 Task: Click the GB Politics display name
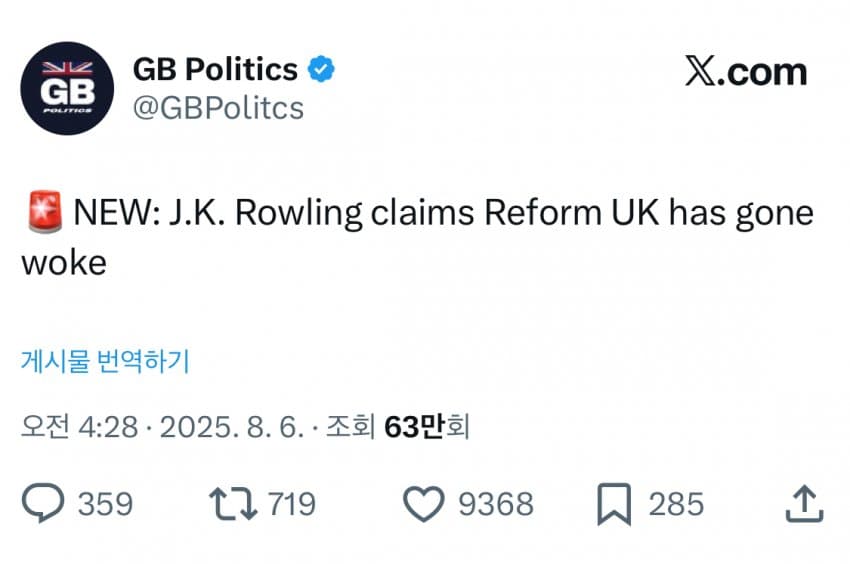pos(215,69)
